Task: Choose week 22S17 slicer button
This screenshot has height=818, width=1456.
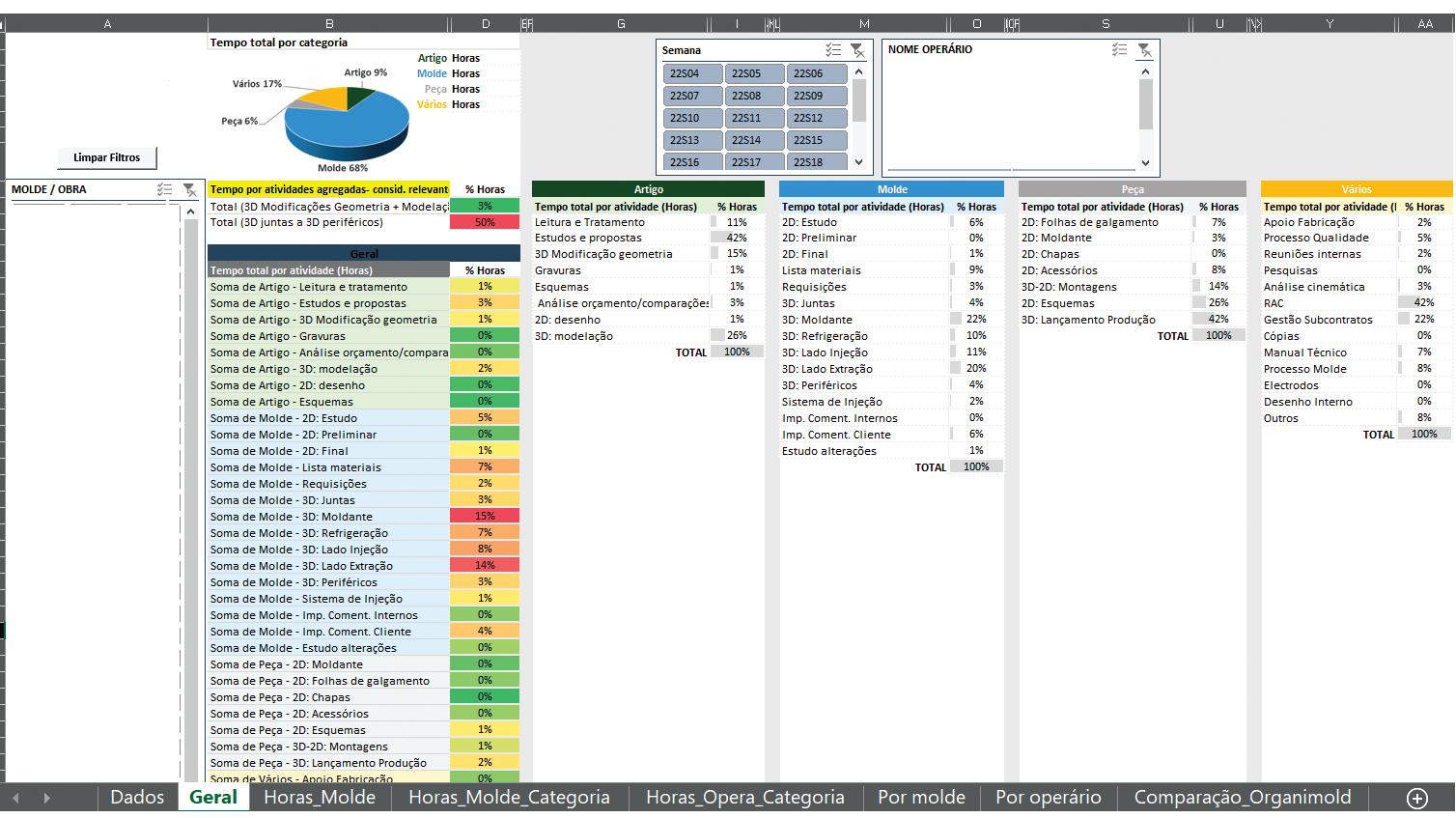Action: (x=754, y=161)
